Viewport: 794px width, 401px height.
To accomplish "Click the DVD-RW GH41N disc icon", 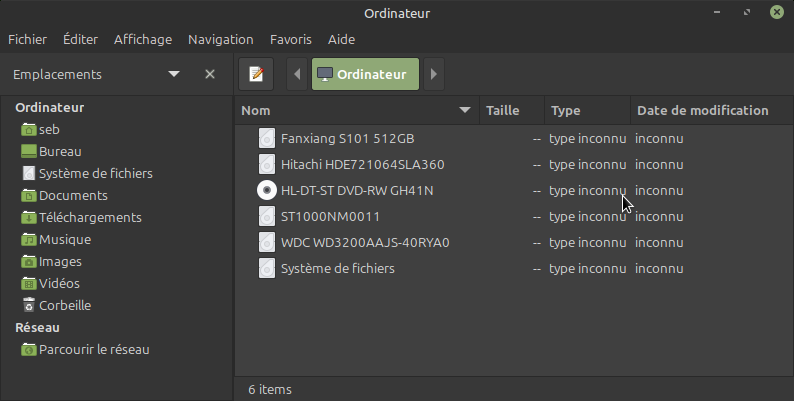I will tap(267, 190).
